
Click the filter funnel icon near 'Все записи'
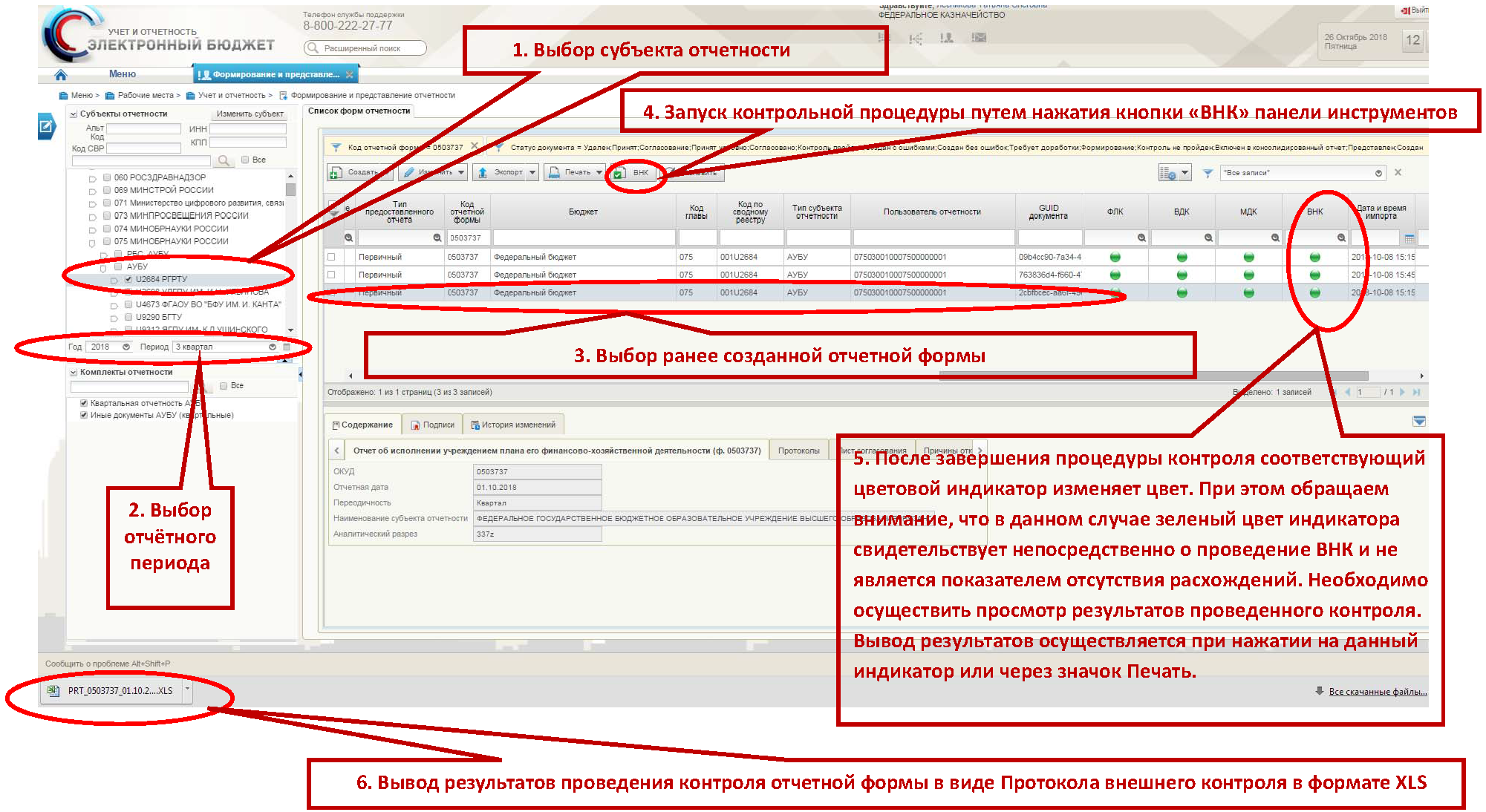point(1208,173)
